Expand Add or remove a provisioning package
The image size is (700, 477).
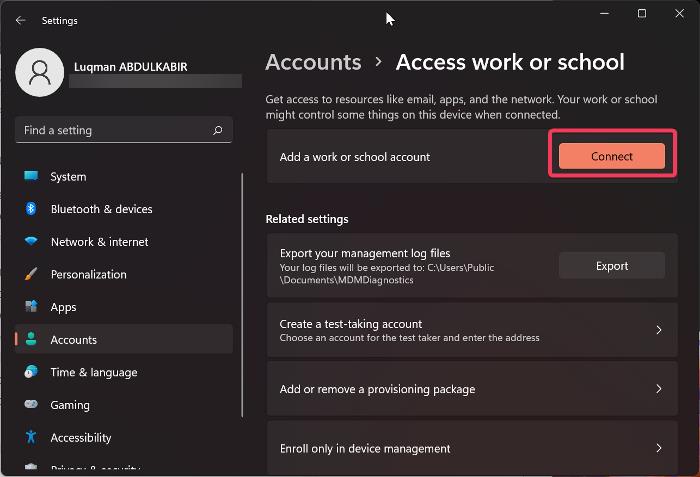click(658, 389)
